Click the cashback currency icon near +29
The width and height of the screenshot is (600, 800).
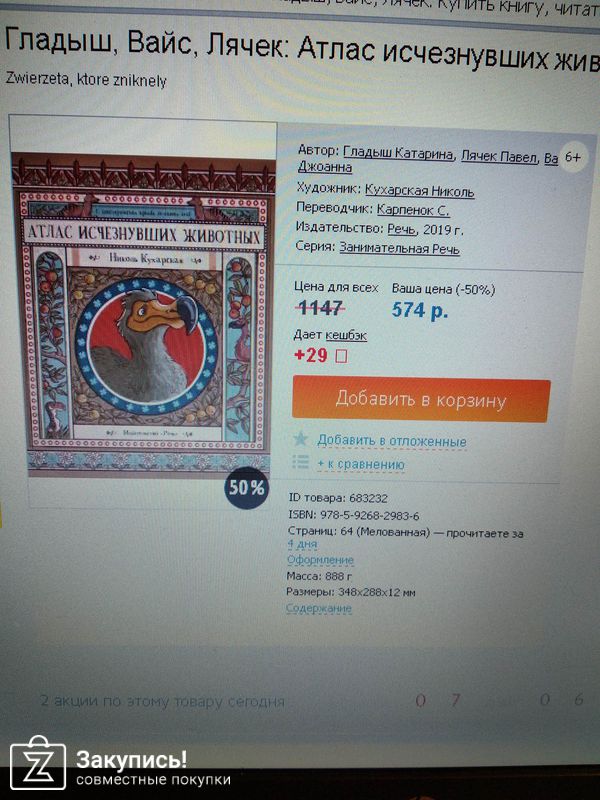[x=341, y=356]
